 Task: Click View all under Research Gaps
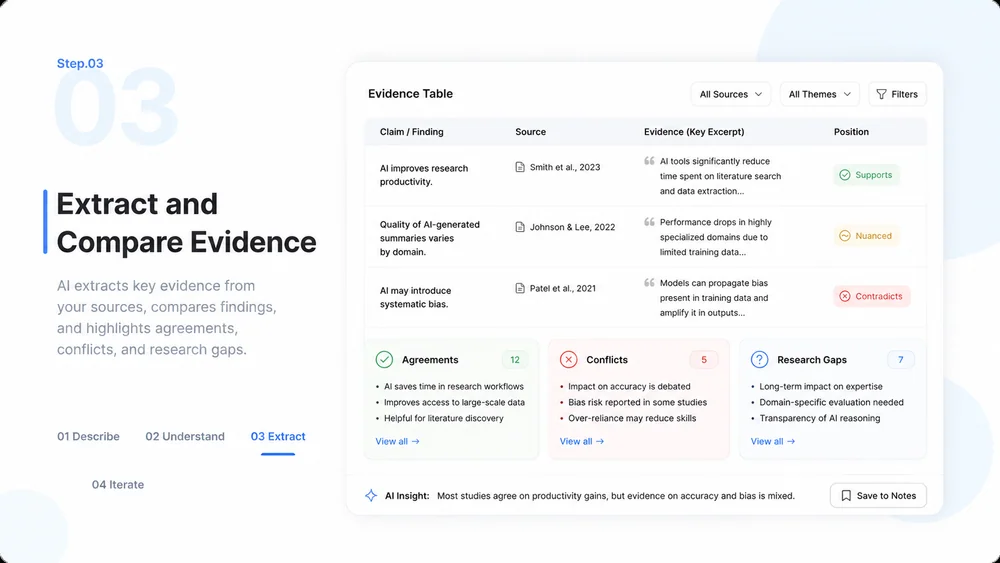(x=772, y=441)
